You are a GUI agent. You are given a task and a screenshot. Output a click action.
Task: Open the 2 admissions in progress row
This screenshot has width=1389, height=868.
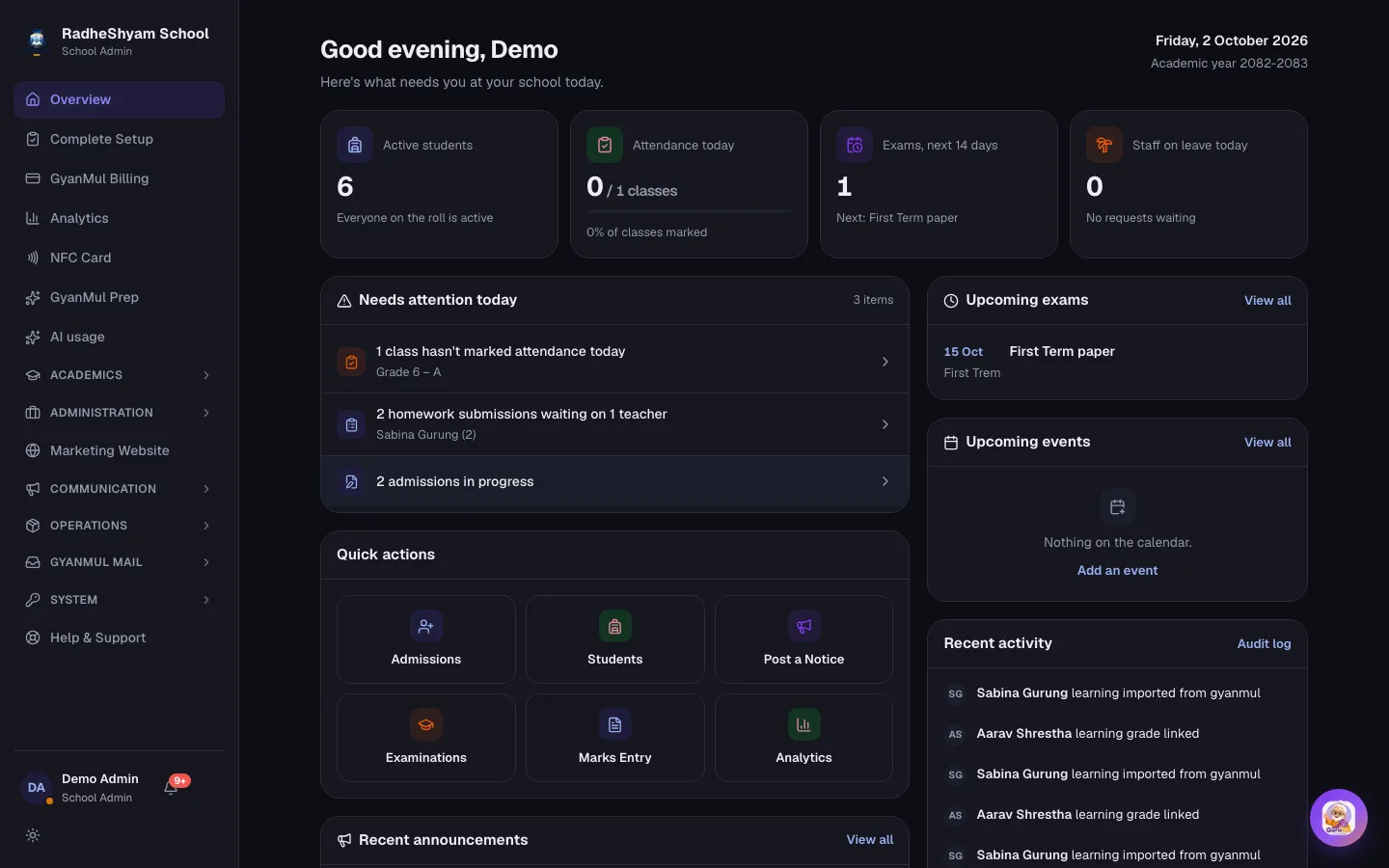(615, 481)
